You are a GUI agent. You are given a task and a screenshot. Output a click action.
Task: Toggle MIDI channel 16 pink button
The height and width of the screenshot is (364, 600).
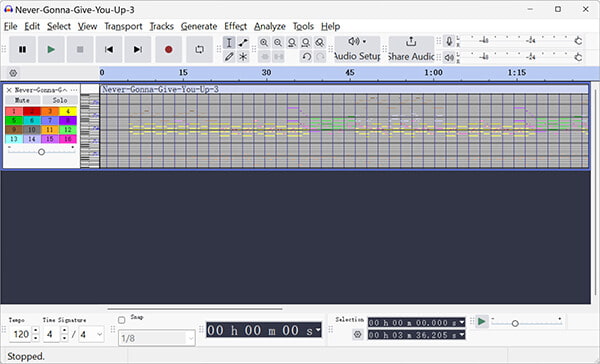coord(68,139)
